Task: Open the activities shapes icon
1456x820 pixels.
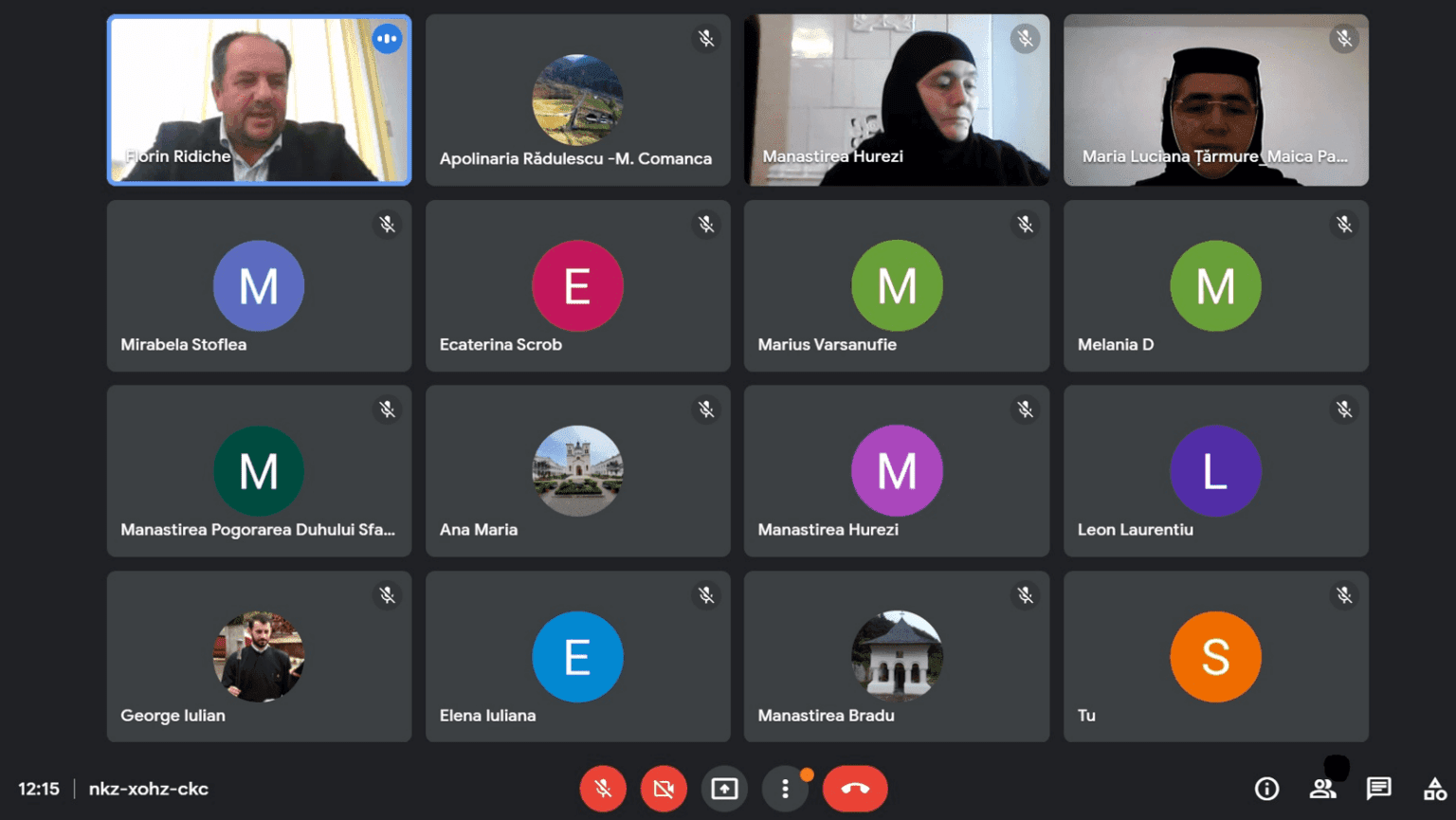Action: click(x=1435, y=789)
